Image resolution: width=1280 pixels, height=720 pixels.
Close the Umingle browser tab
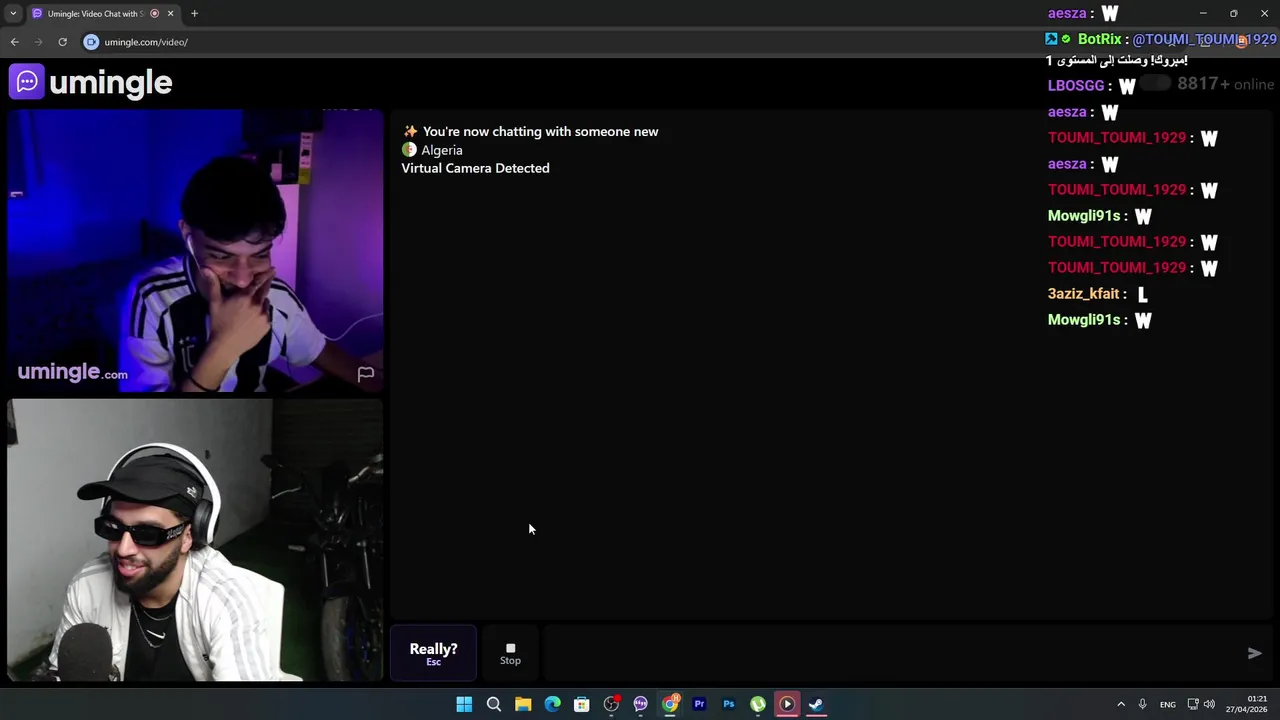pos(170,13)
